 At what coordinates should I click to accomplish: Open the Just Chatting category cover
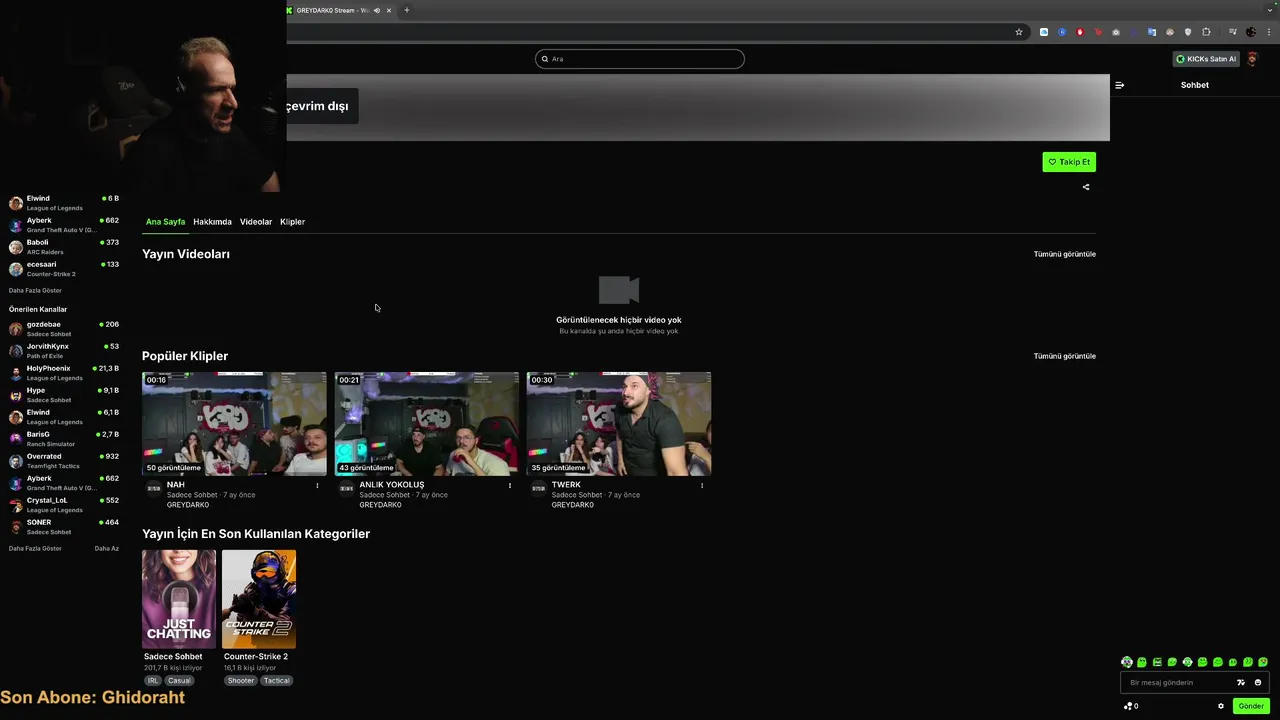coord(179,599)
